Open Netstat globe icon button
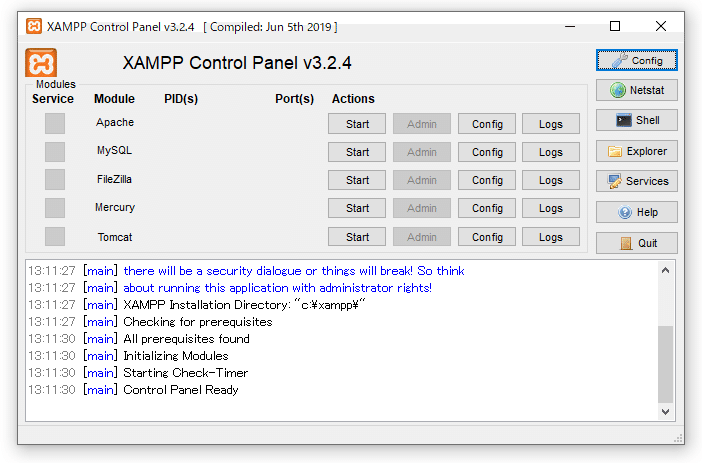The height and width of the screenshot is (463, 702). 637,90
